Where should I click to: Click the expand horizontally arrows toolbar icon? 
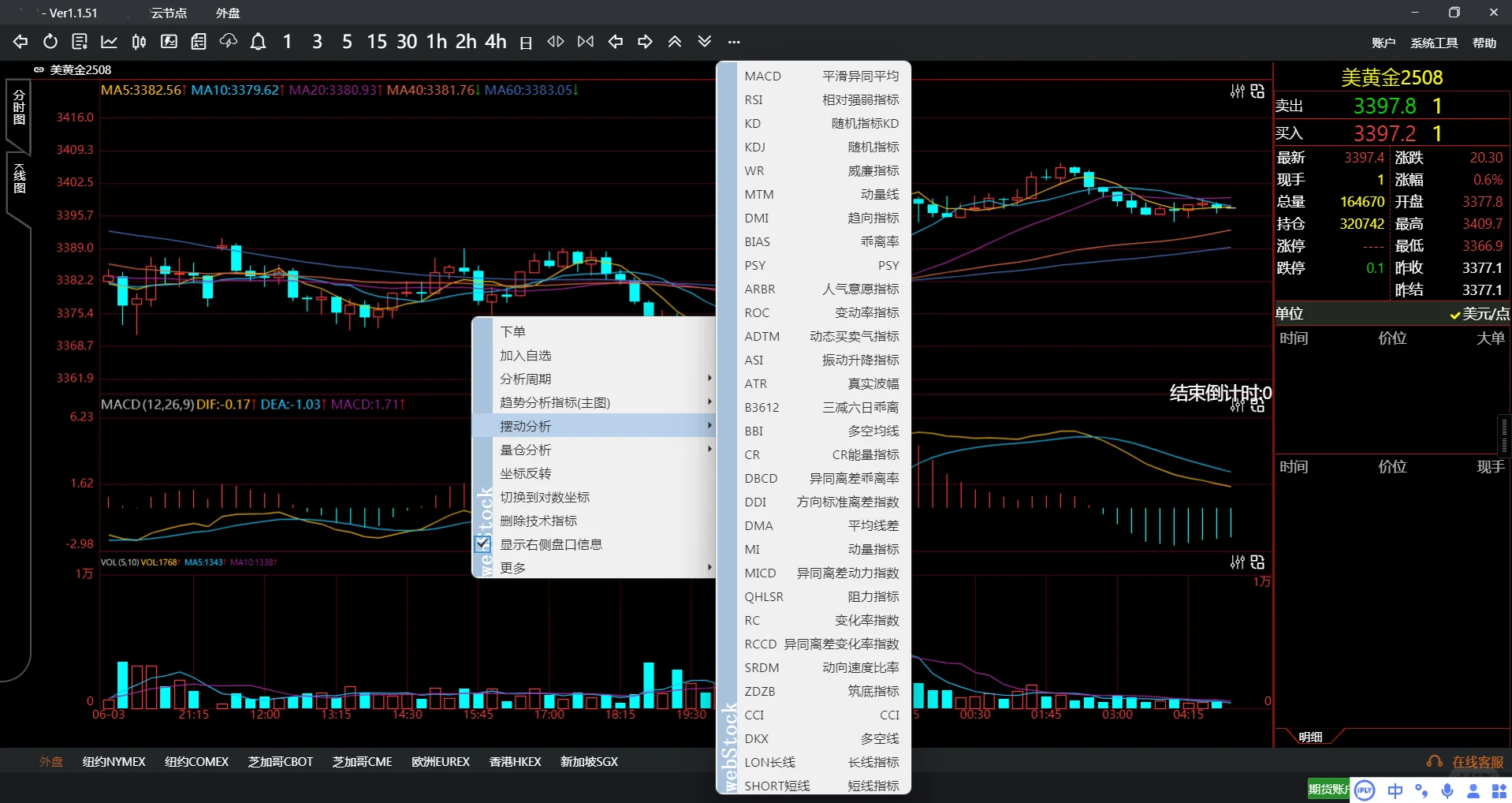(556, 42)
